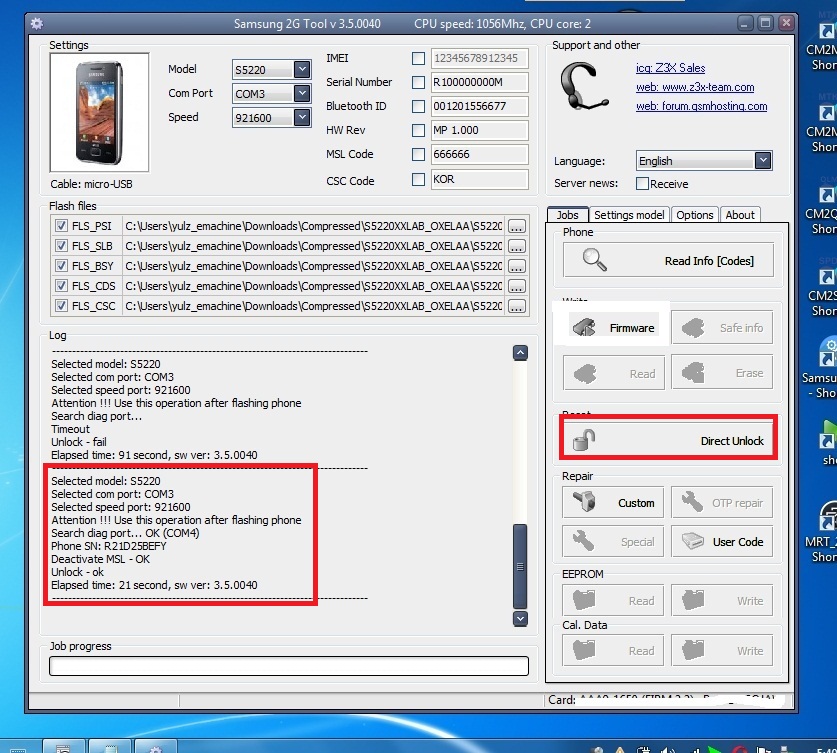The height and width of the screenshot is (753, 837).
Task: Click log scrollbar up arrow
Action: tap(520, 353)
